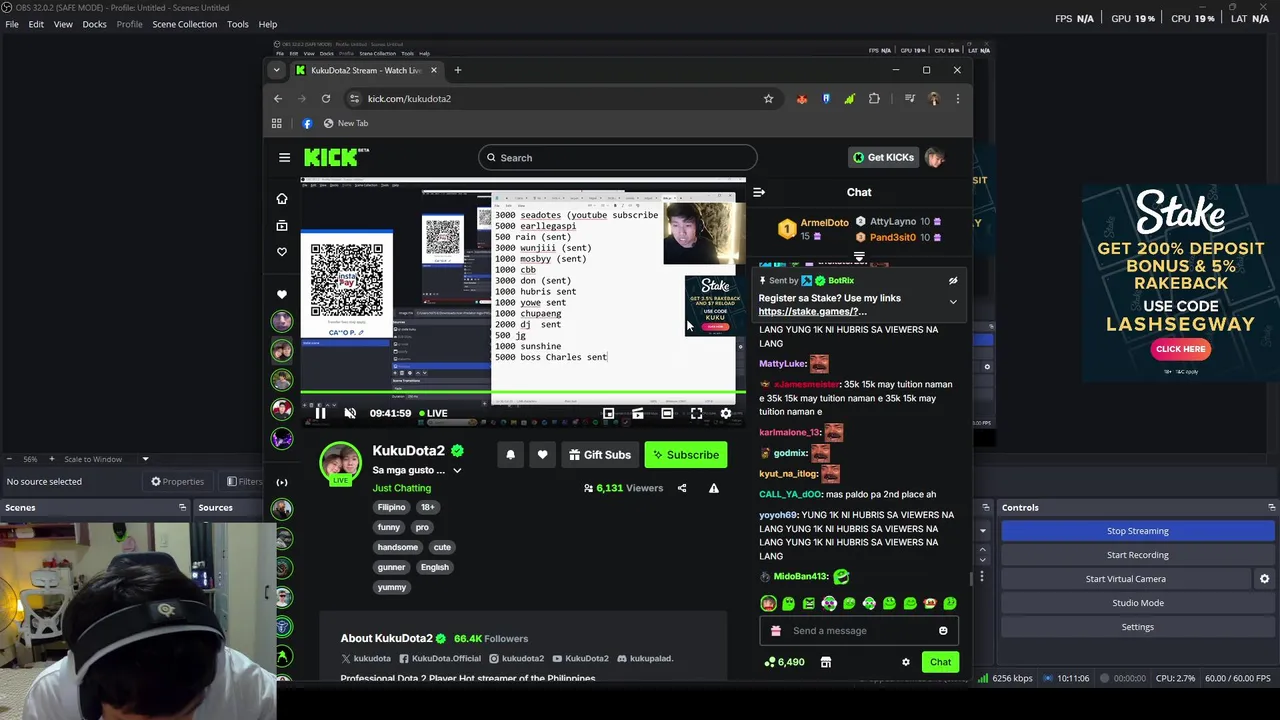
Task: Open Chrome three-dot menu
Action: 957,98
